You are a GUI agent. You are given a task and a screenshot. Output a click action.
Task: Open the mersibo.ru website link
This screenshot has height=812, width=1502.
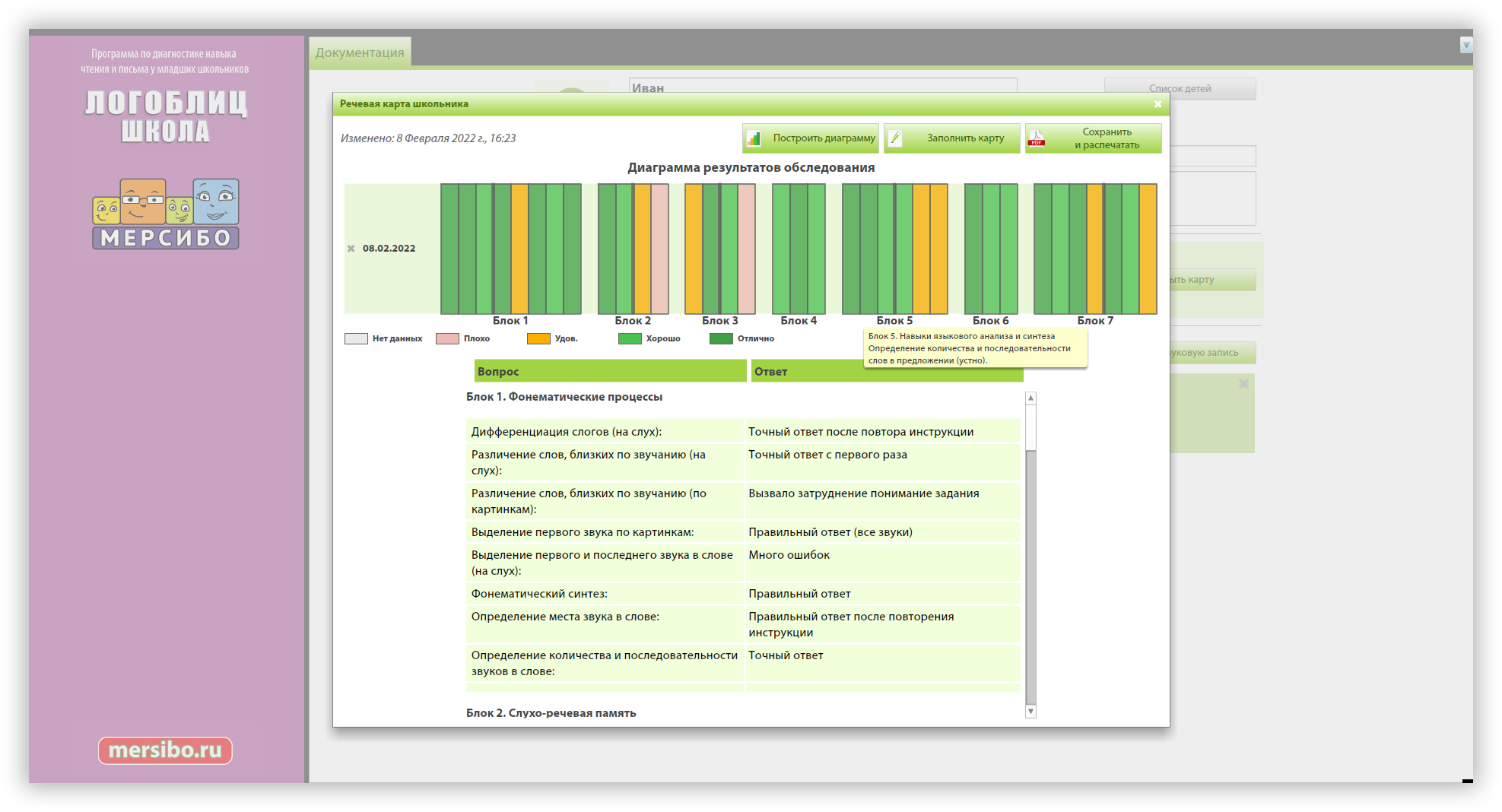pos(165,750)
